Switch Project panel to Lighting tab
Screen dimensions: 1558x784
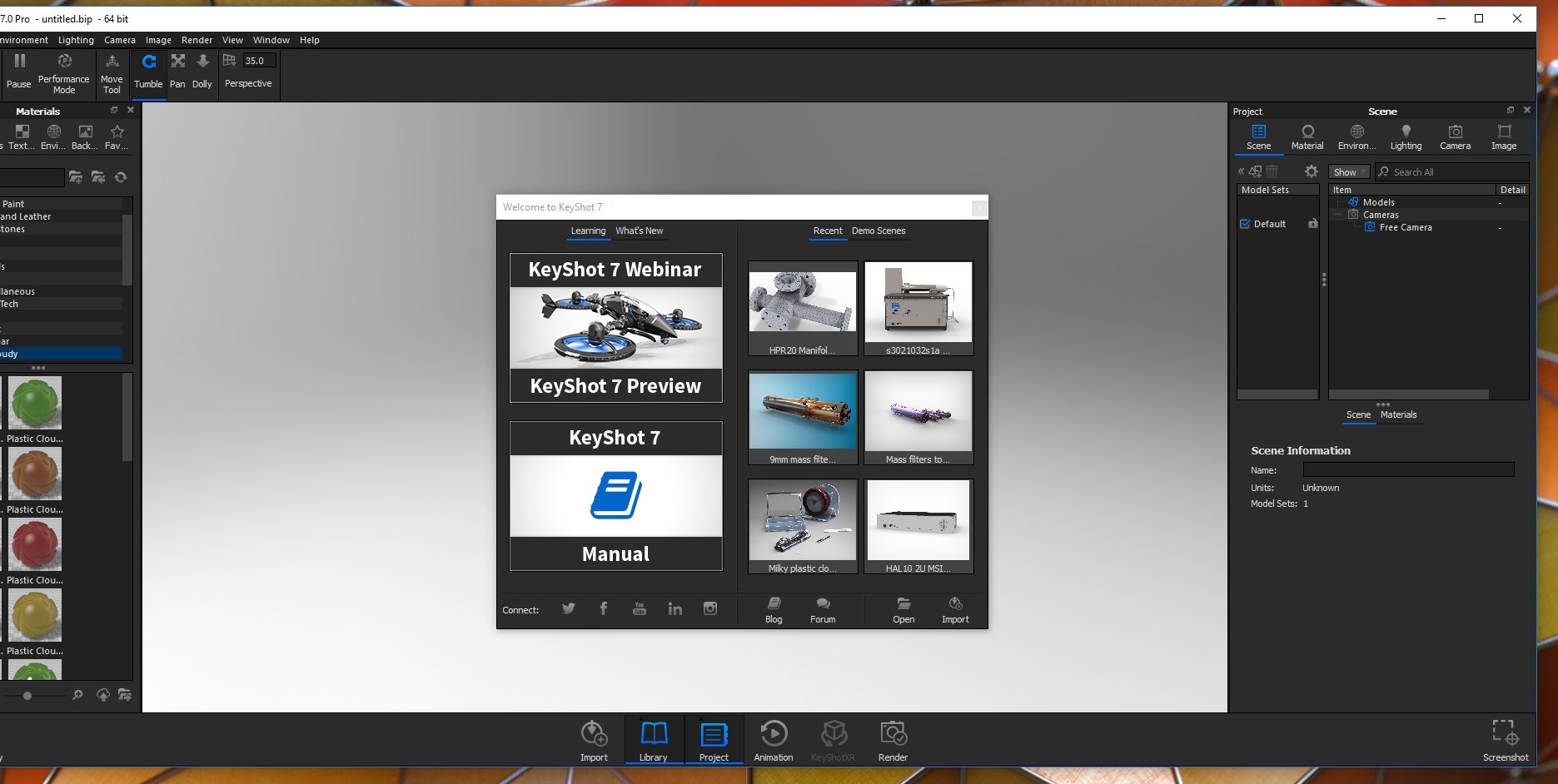click(1406, 137)
